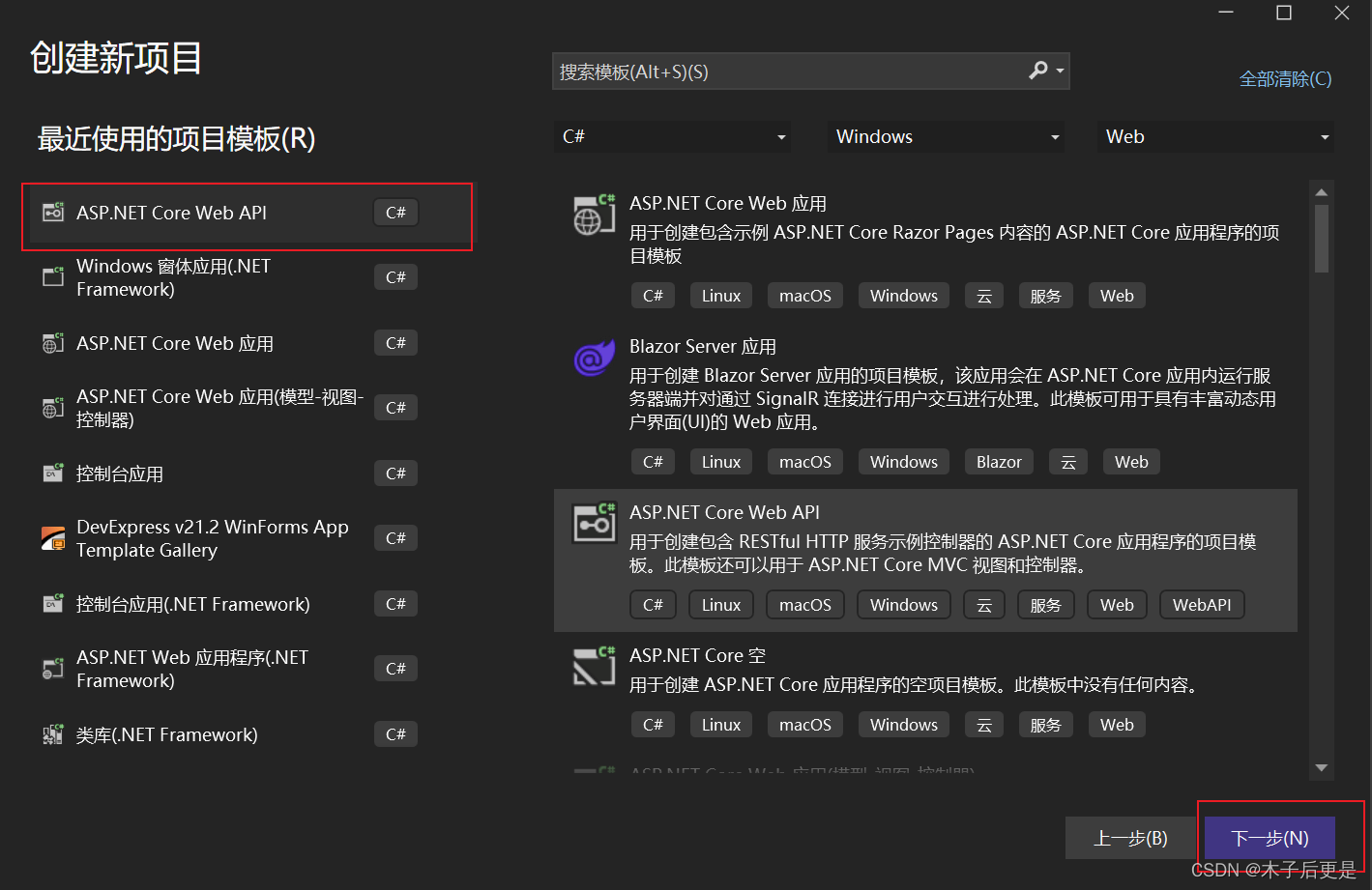Image resolution: width=1372 pixels, height=890 pixels.
Task: Click the search magnifier icon
Action: coord(1038,70)
